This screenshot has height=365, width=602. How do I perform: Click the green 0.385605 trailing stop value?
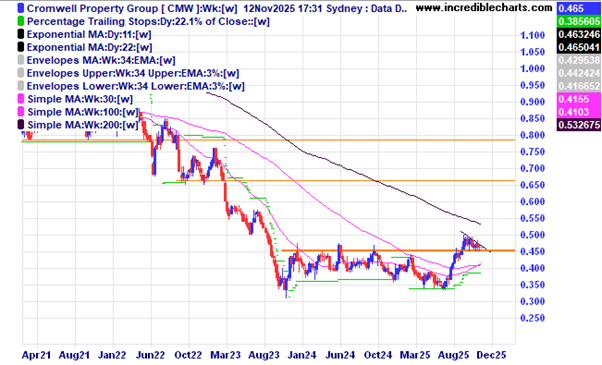click(x=579, y=21)
